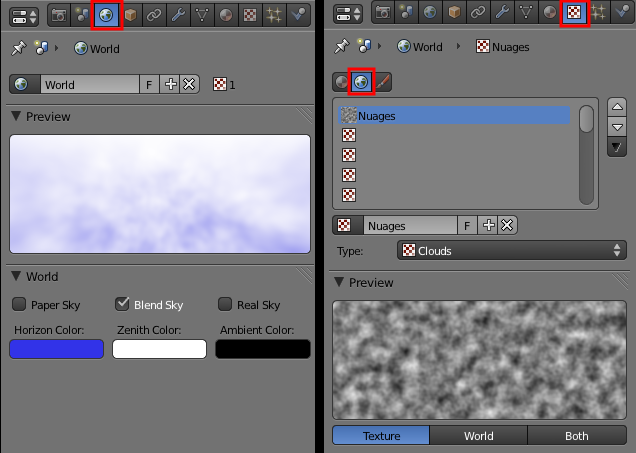The height and width of the screenshot is (453, 636).
Task: Pick Zenith Color swatch
Action: pyautogui.click(x=159, y=349)
